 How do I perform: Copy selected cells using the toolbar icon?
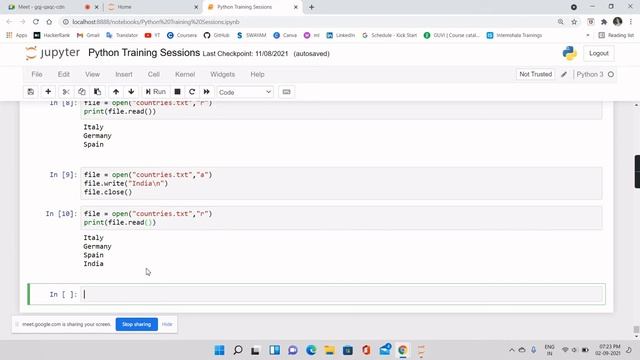[82, 92]
